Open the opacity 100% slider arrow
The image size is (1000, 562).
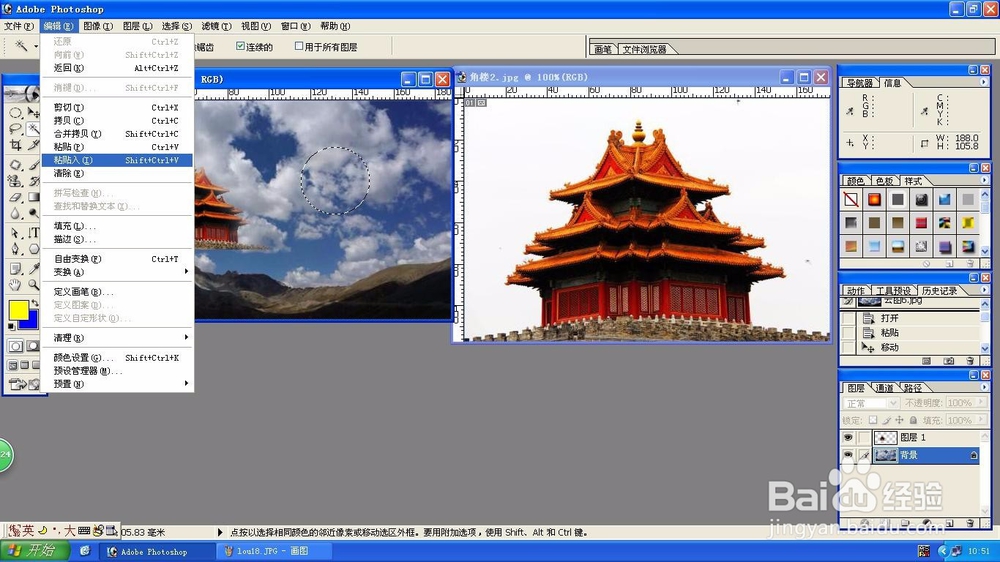pyautogui.click(x=981, y=403)
